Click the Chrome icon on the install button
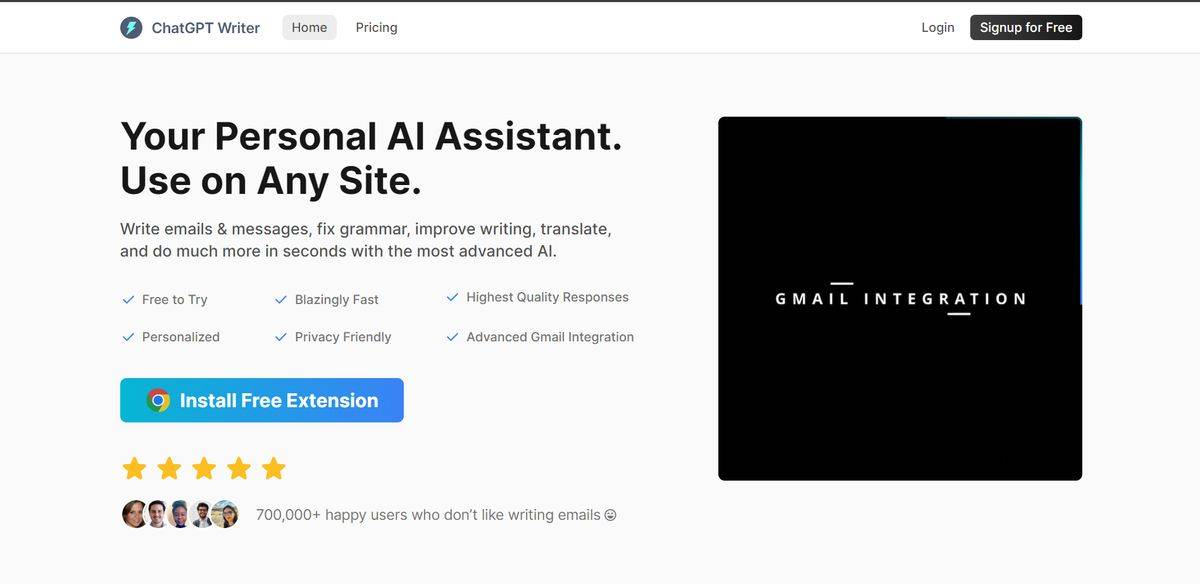 (x=160, y=400)
